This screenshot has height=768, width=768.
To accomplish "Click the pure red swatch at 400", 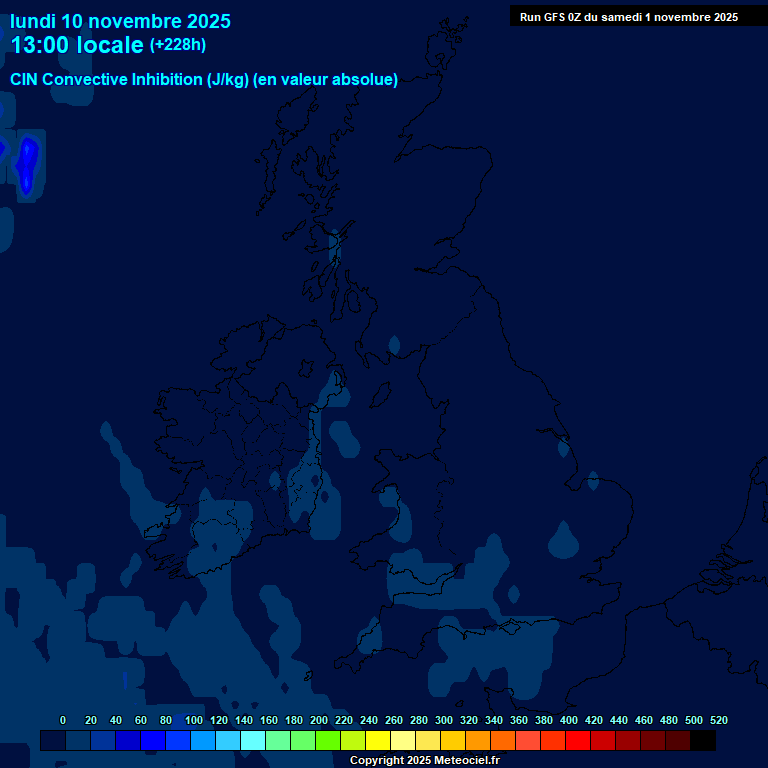I will pos(578,741).
